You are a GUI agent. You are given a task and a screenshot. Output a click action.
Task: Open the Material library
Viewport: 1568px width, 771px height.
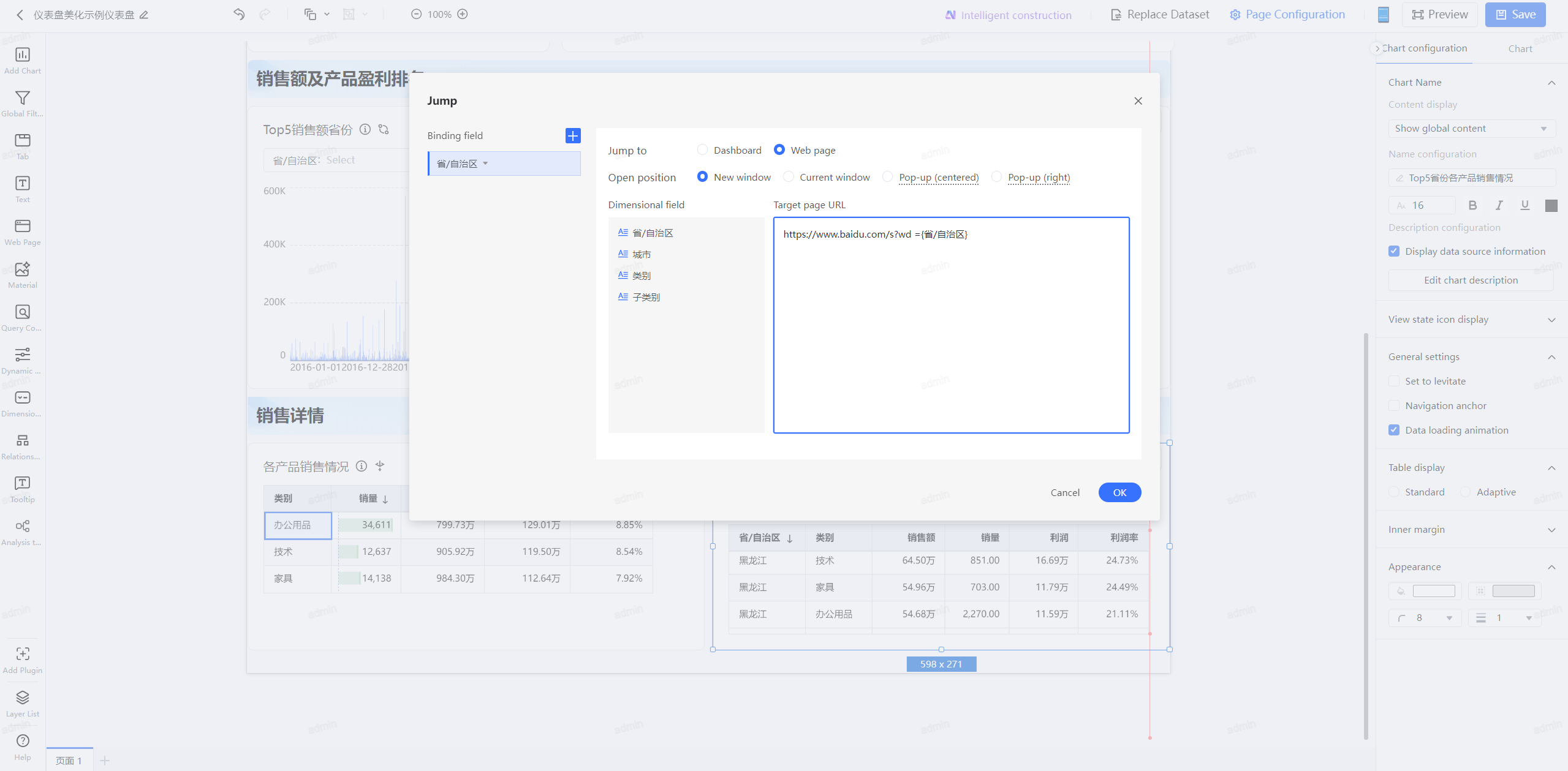click(23, 275)
